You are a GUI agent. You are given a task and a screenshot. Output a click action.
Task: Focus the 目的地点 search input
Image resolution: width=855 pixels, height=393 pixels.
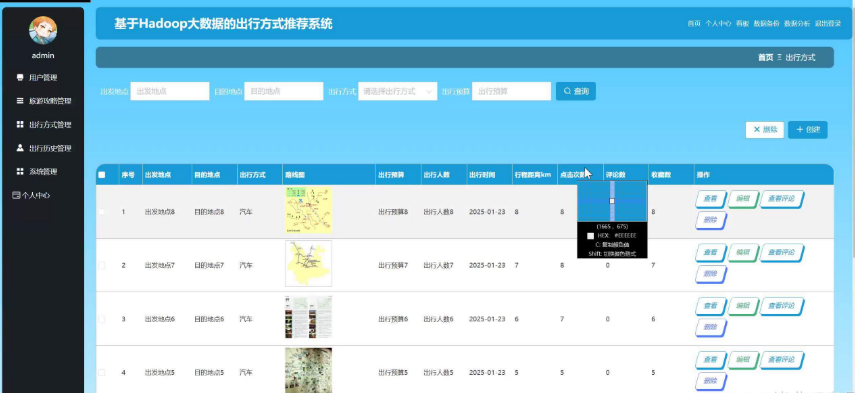click(284, 91)
